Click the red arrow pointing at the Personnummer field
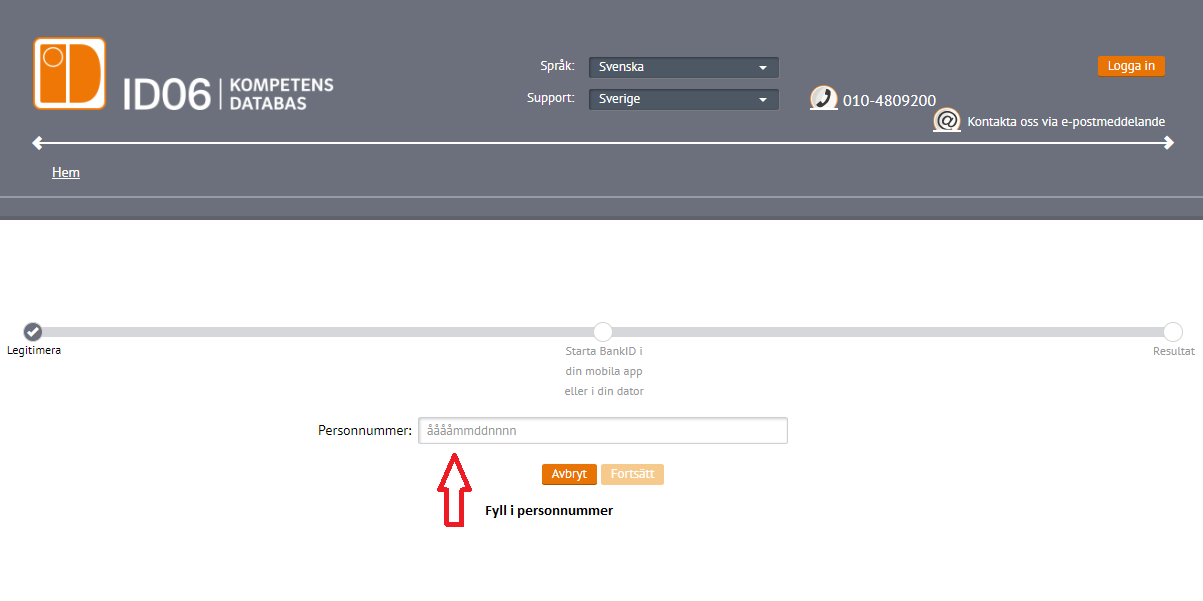The height and width of the screenshot is (601, 1203). [452, 490]
